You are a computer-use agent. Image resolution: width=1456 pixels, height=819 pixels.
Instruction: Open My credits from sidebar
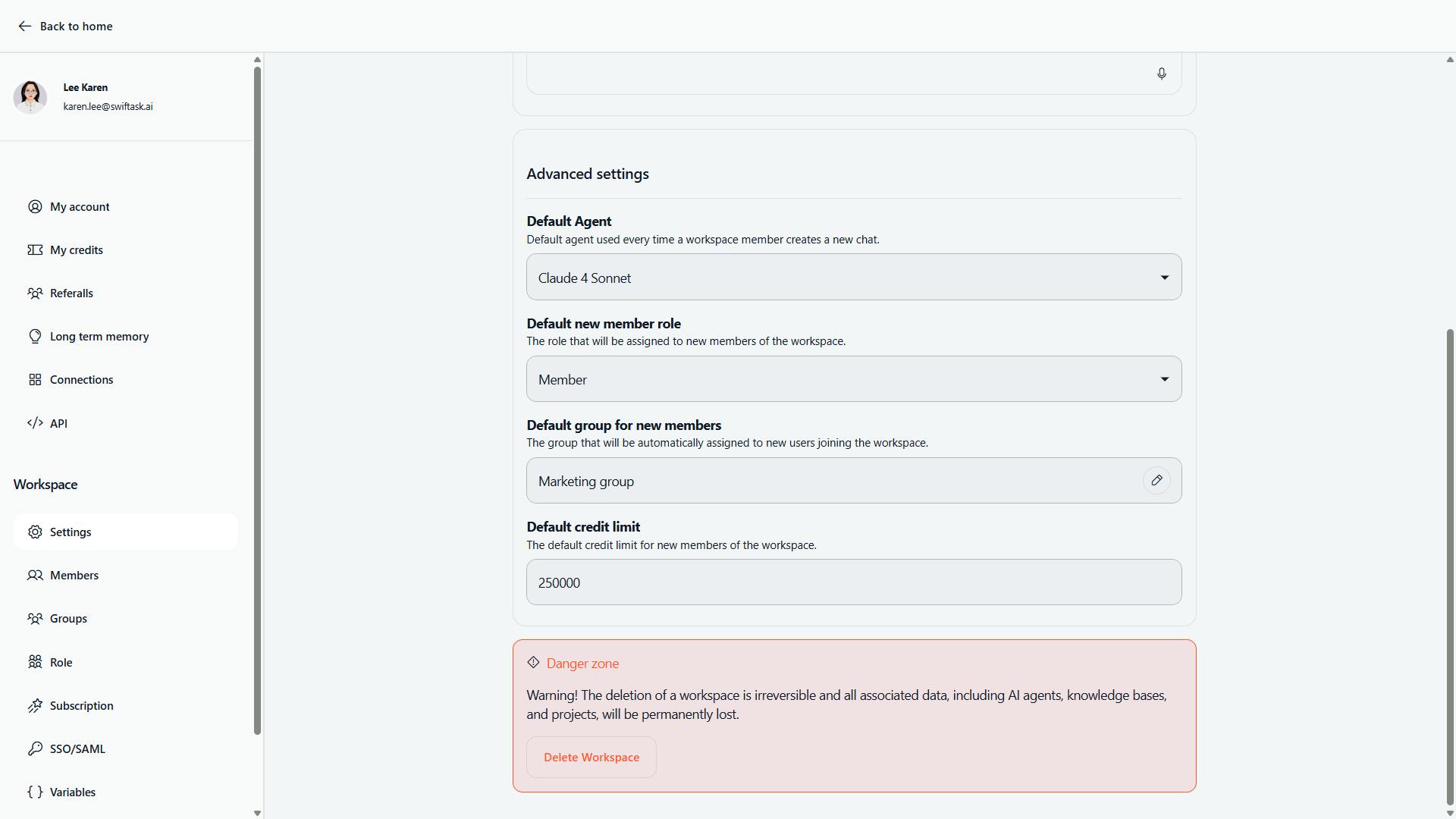[x=76, y=250]
